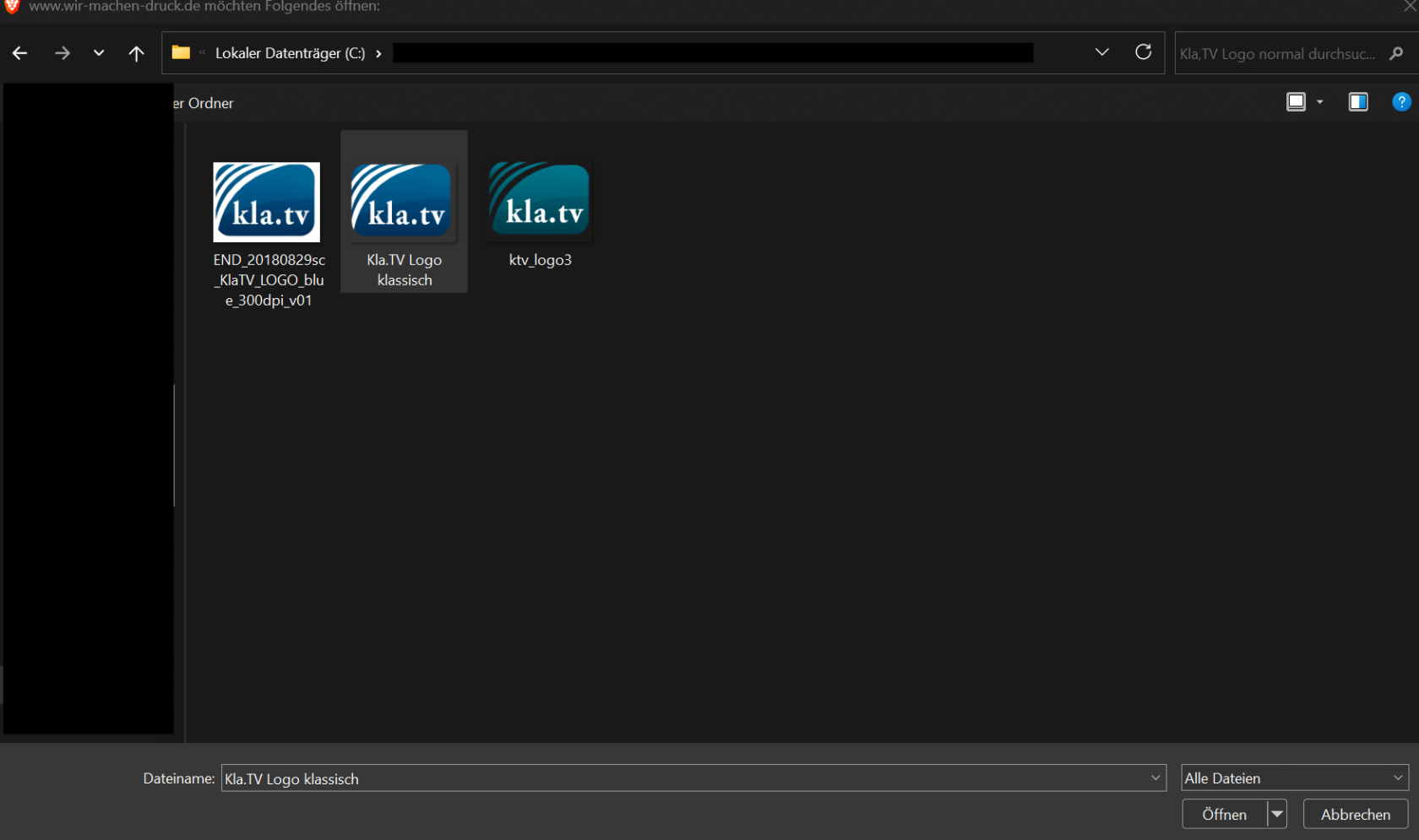The height and width of the screenshot is (840, 1419).
Task: Click the folder icon in address bar
Action: (181, 52)
